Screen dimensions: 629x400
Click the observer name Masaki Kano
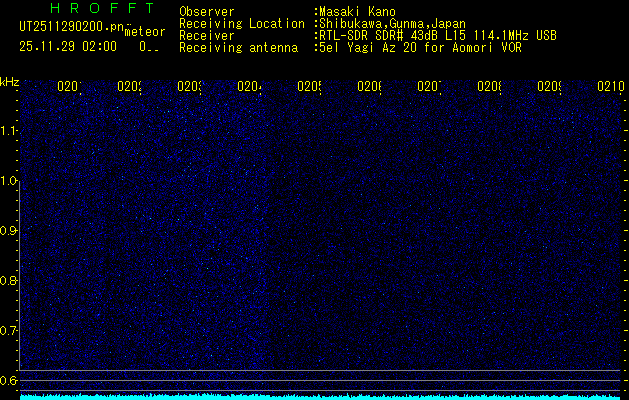[x=357, y=12]
